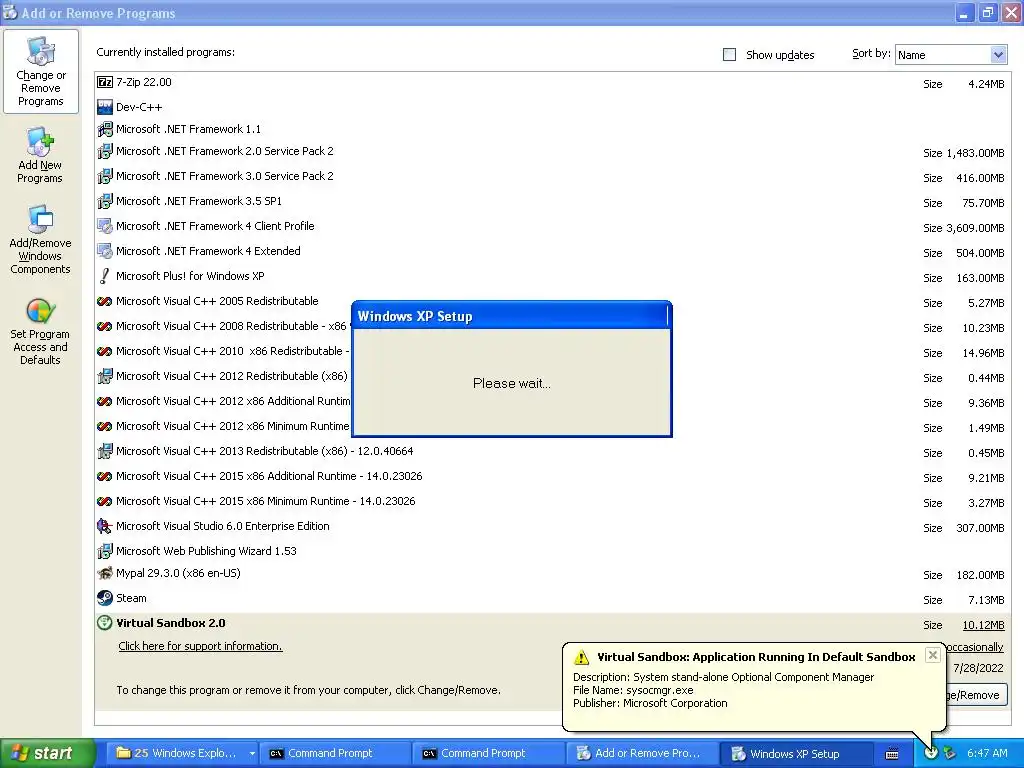Click the Steam program icon

tap(104, 598)
